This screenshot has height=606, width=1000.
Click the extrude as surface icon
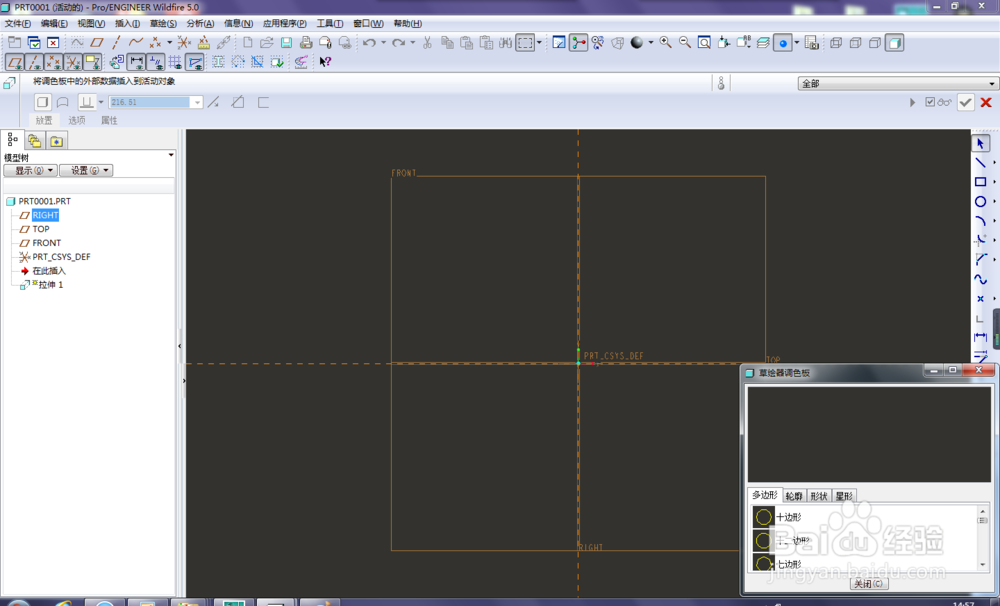[x=62, y=102]
